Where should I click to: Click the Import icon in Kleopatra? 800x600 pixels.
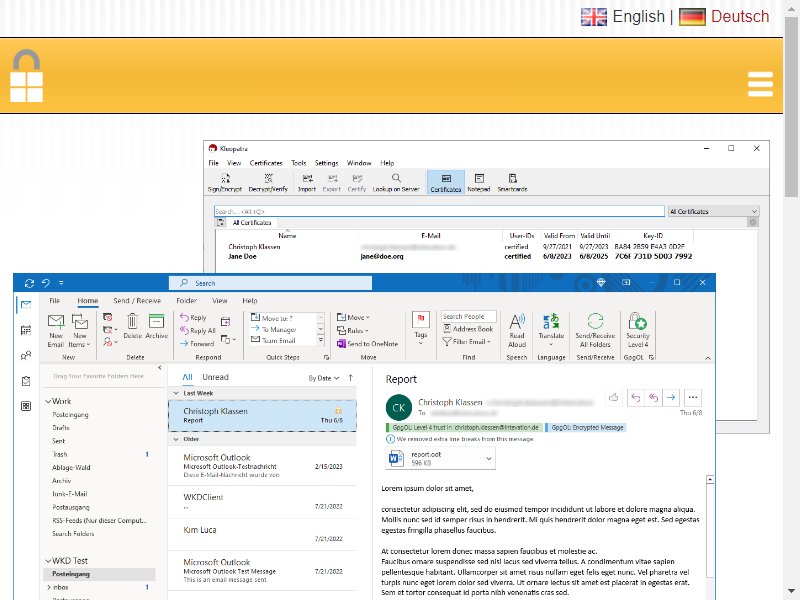pos(307,182)
